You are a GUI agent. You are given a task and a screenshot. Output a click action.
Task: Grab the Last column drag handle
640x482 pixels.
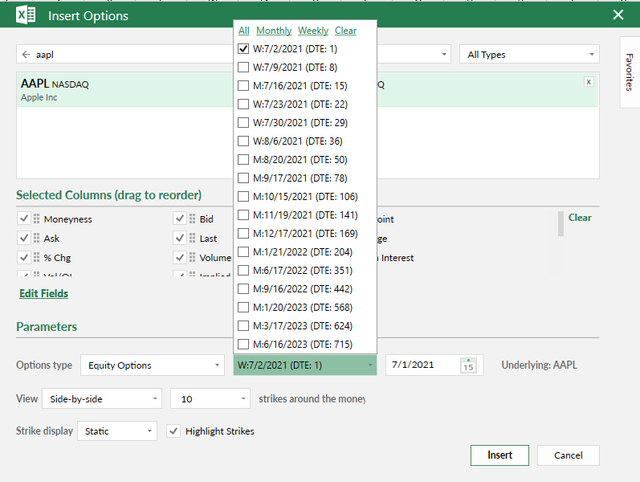coord(192,238)
